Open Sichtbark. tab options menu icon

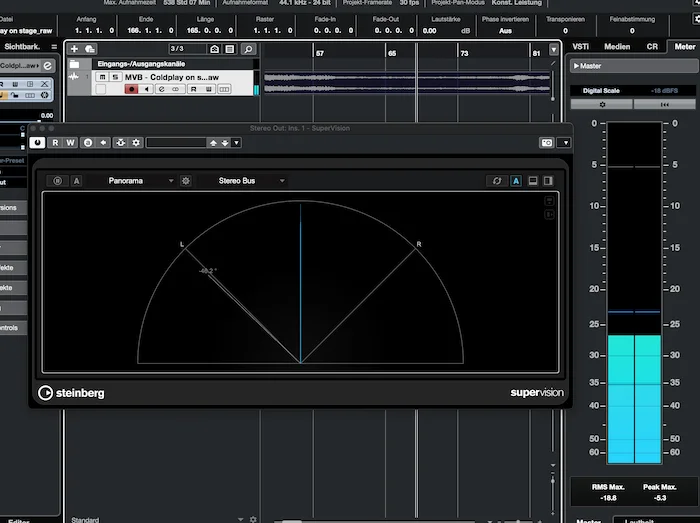point(54,46)
